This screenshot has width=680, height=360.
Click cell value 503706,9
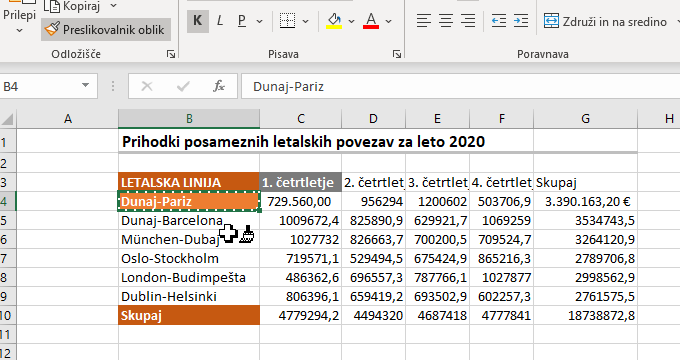[x=501, y=201]
